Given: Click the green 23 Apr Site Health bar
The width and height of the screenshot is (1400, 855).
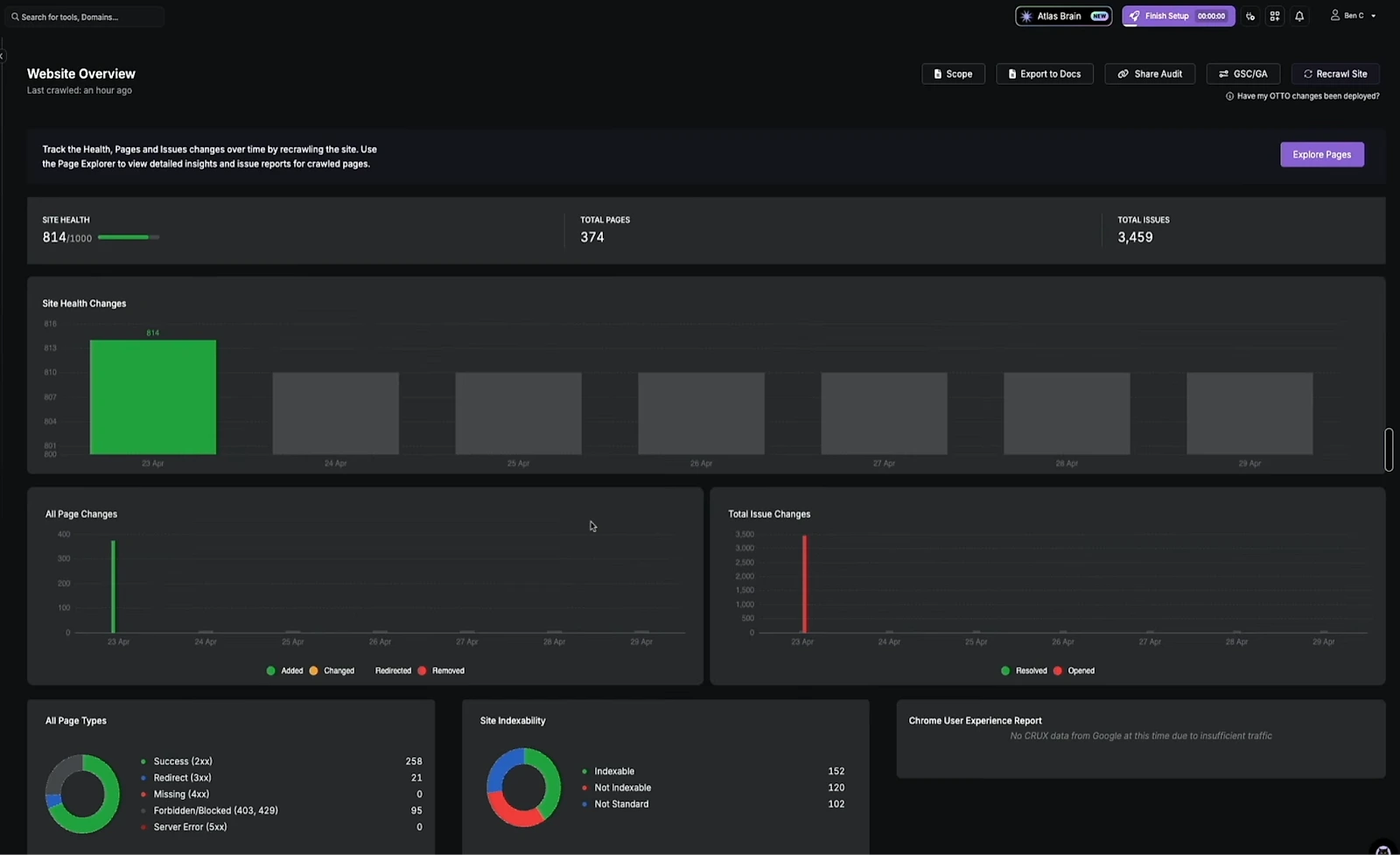Looking at the screenshot, I should coord(153,396).
